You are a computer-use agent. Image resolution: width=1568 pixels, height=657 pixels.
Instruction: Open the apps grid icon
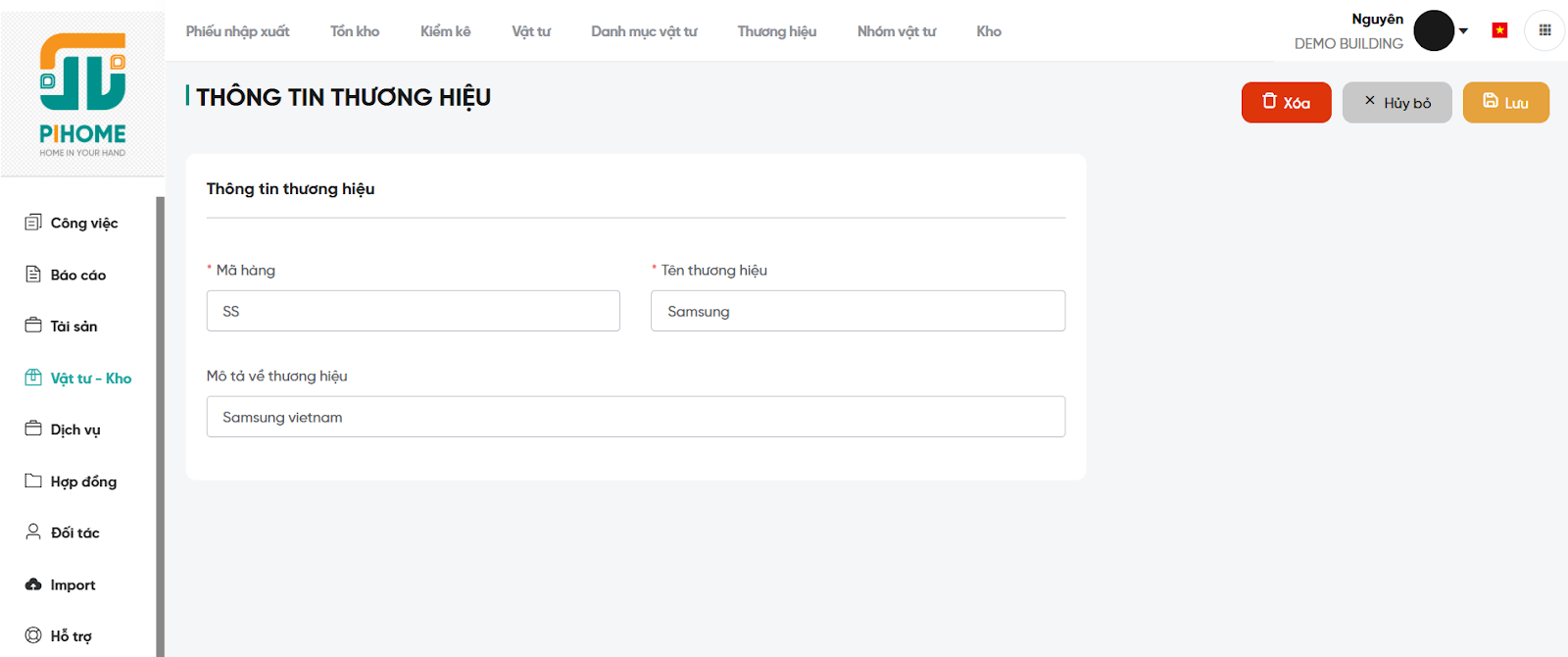pos(1544,30)
